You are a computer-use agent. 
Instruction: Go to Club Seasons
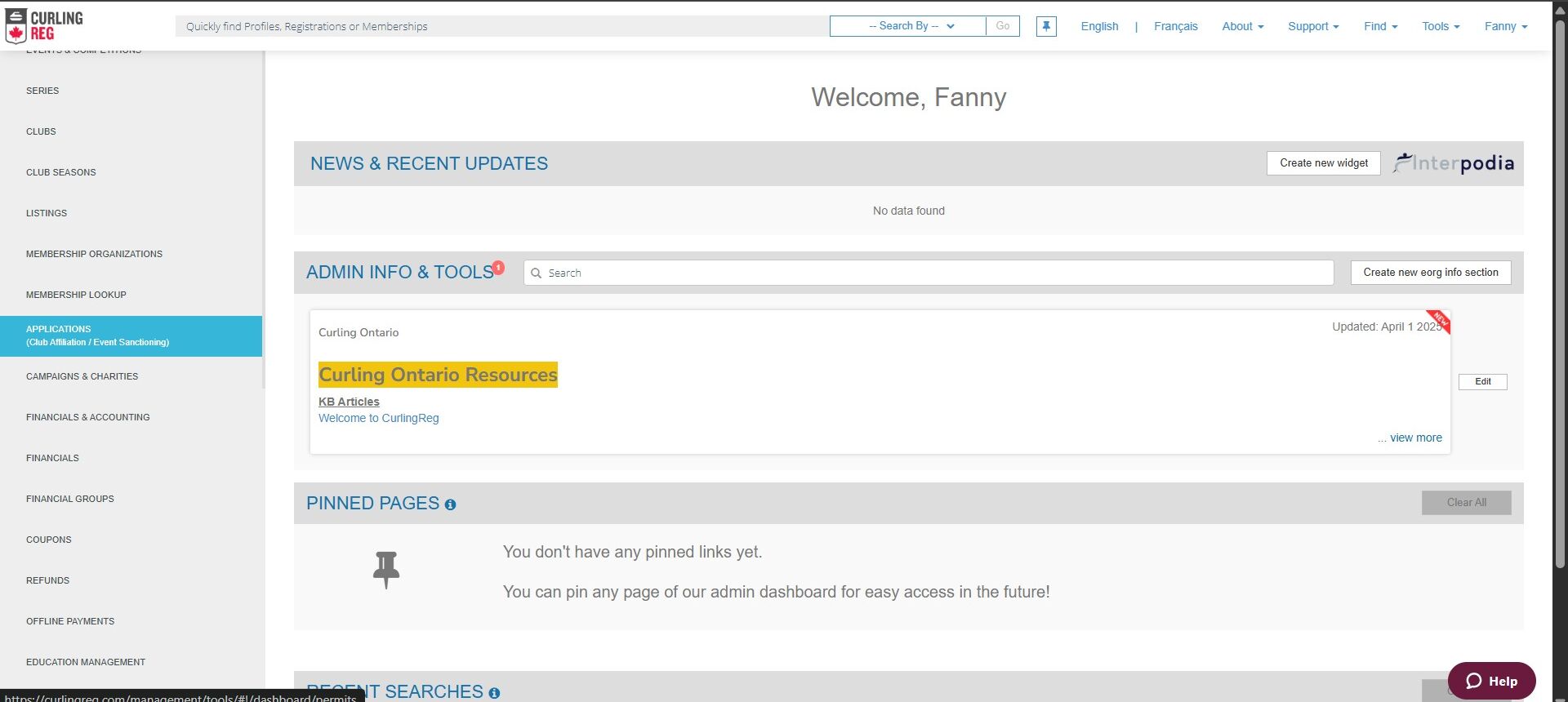pos(131,172)
